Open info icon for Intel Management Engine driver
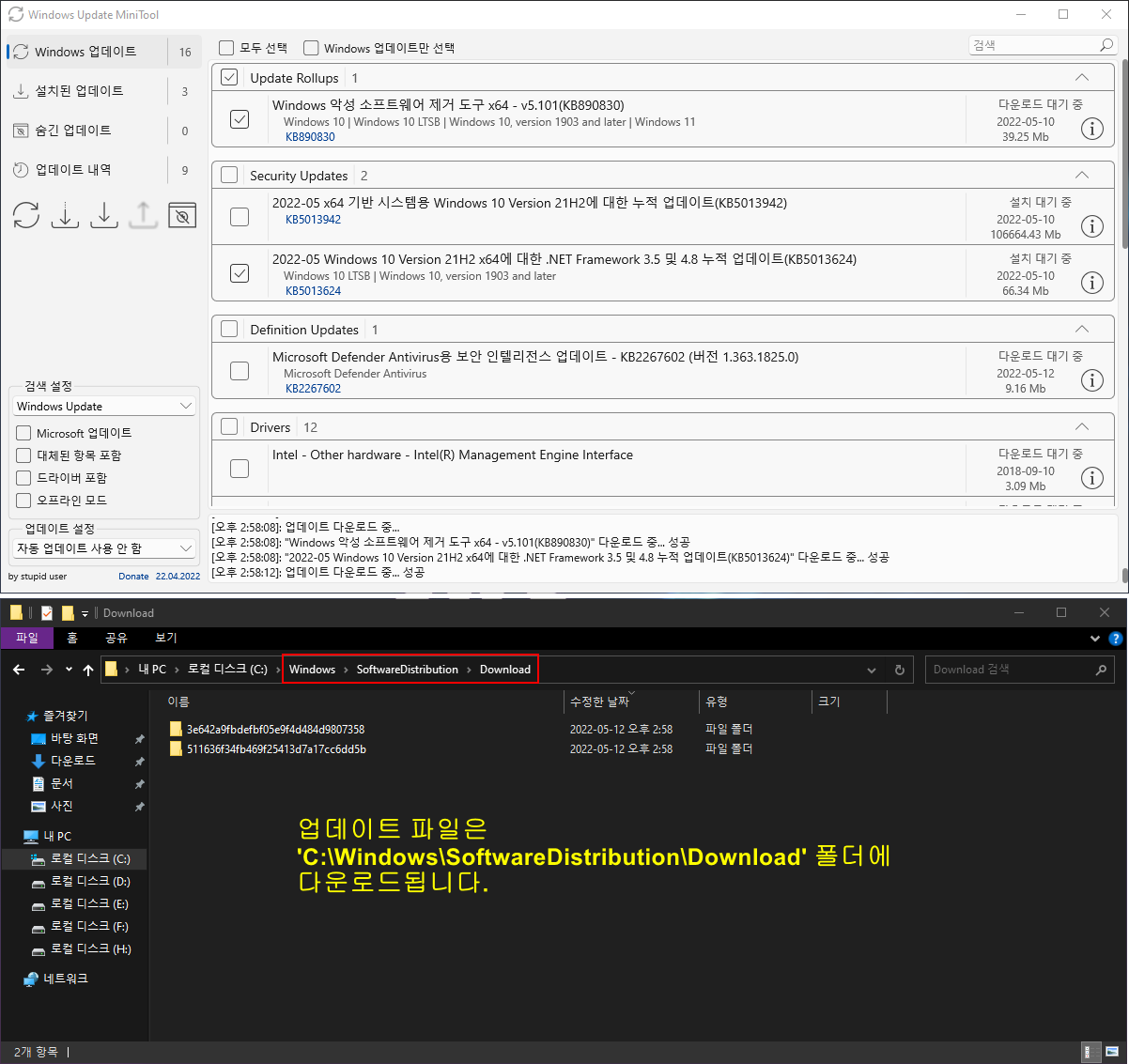This screenshot has height=1064, width=1129. [1091, 478]
